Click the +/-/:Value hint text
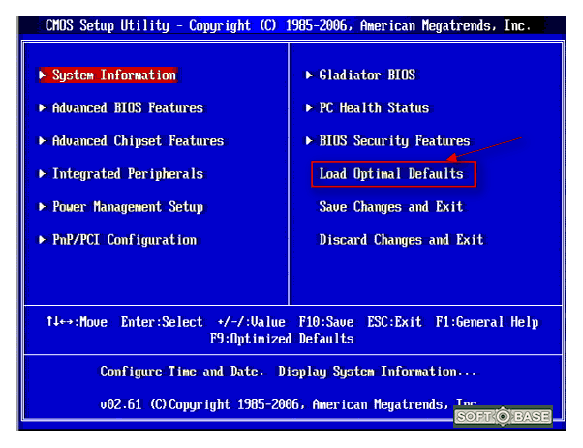583x448 pixels. [252, 322]
